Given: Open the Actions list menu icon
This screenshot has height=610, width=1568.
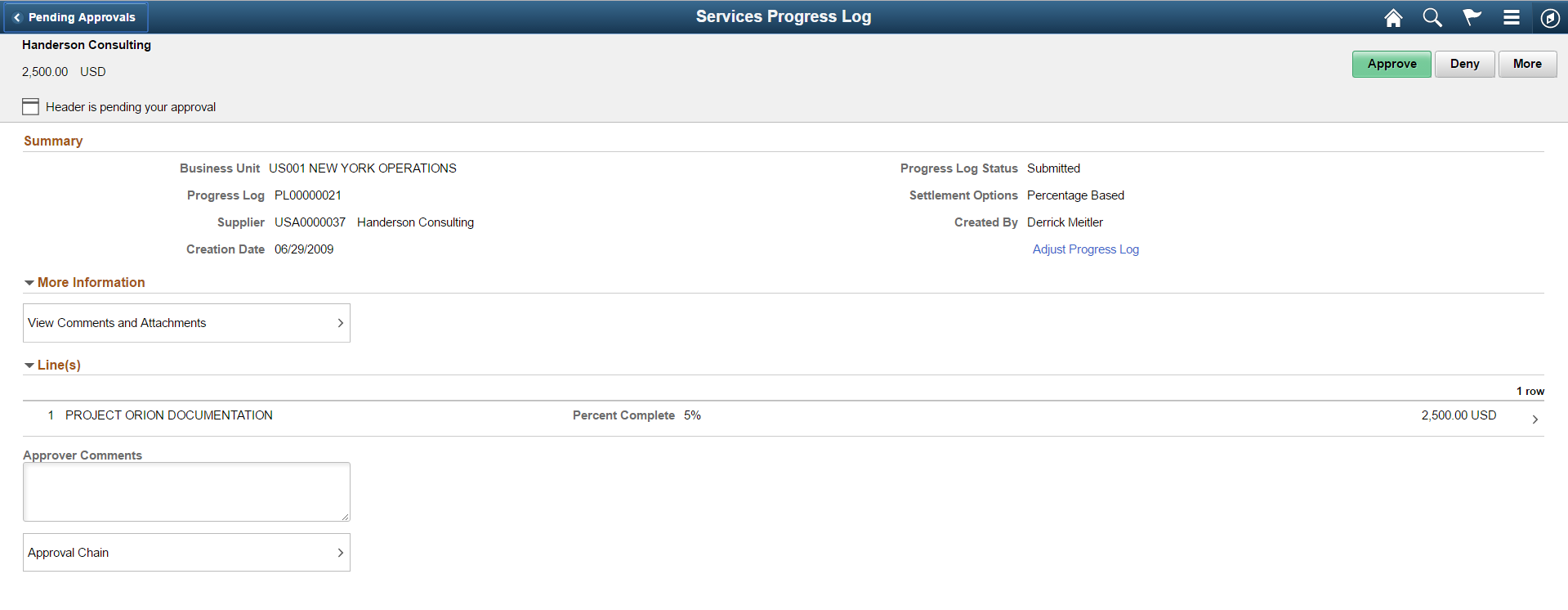Looking at the screenshot, I should coord(1512,17).
